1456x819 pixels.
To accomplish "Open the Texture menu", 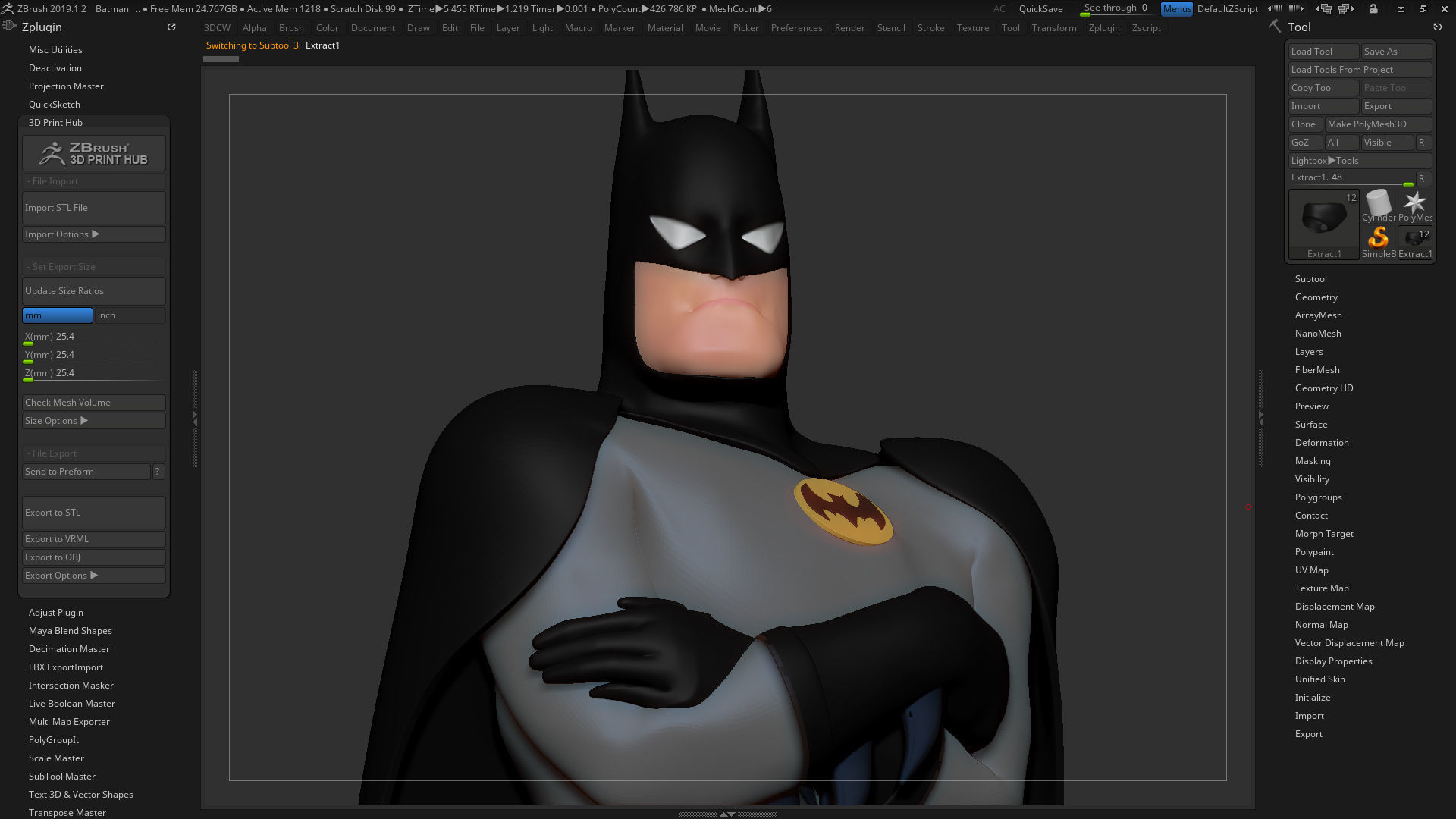I will 972,28.
